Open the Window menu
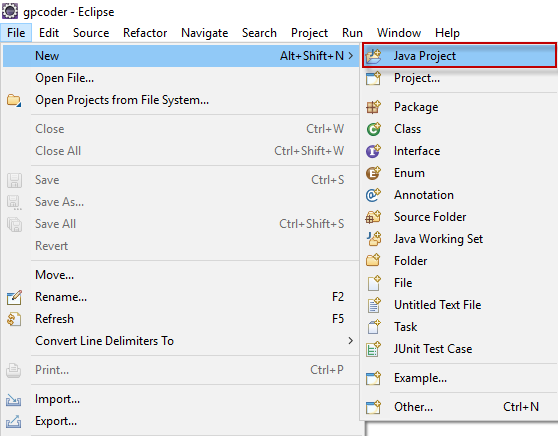Viewport: 558px width, 436px height. coord(399,33)
